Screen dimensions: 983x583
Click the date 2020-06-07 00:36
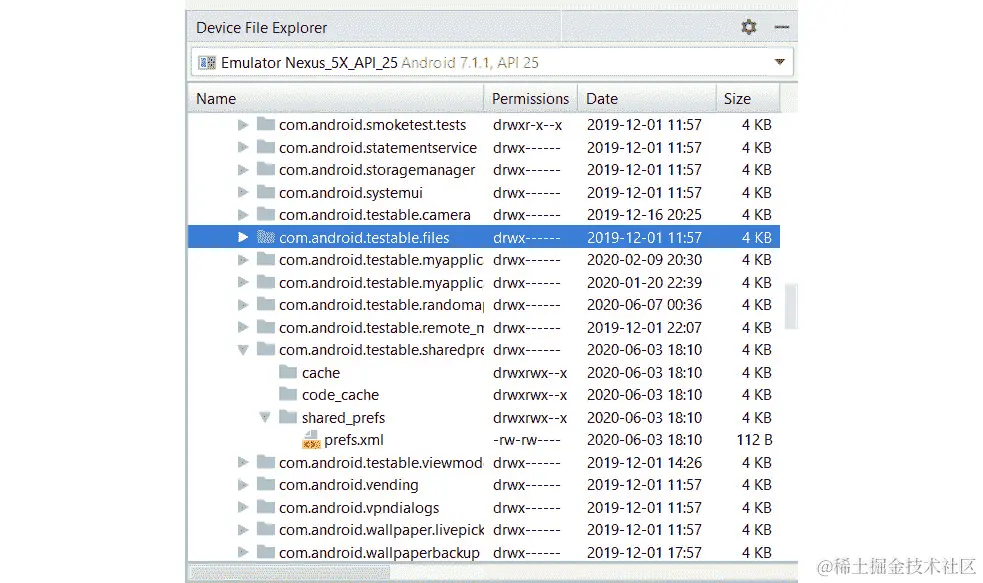coord(644,305)
